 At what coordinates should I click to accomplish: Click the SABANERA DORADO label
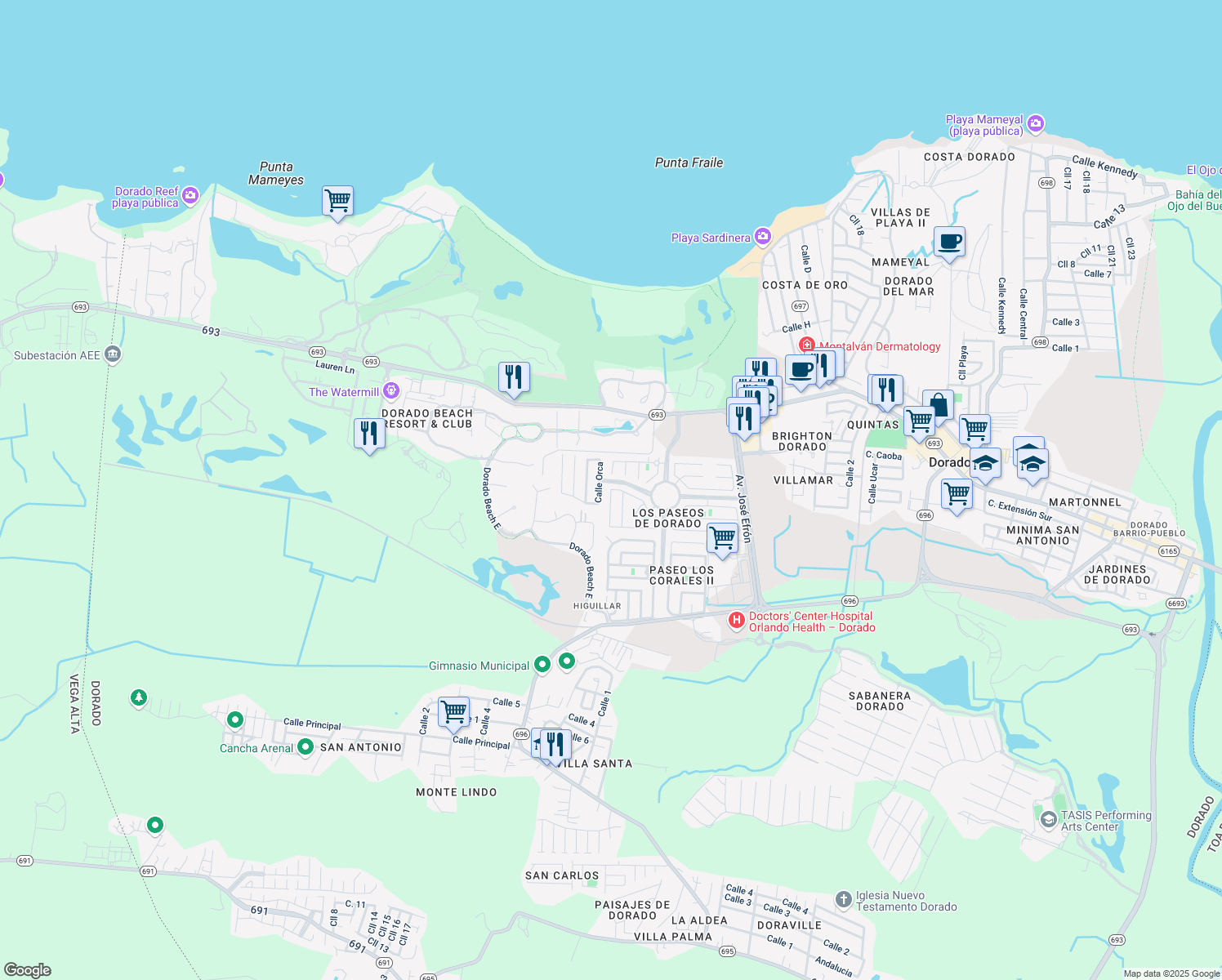point(880,701)
